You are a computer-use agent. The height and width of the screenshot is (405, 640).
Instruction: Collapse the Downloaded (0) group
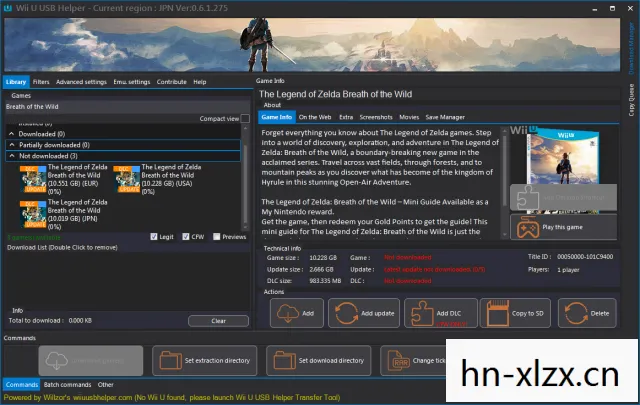[x=12, y=134]
